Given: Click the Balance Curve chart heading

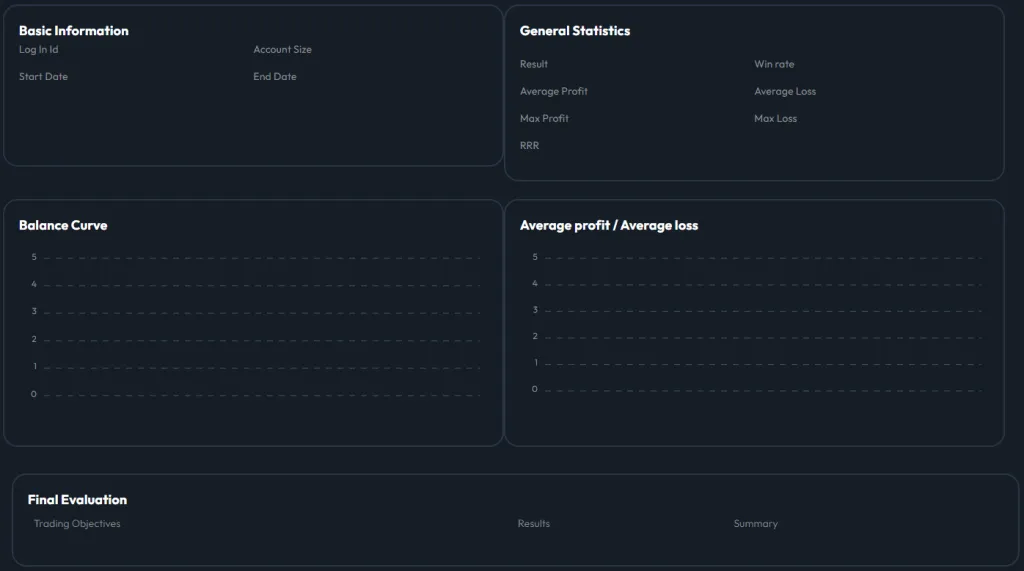Looking at the screenshot, I should click(x=63, y=225).
